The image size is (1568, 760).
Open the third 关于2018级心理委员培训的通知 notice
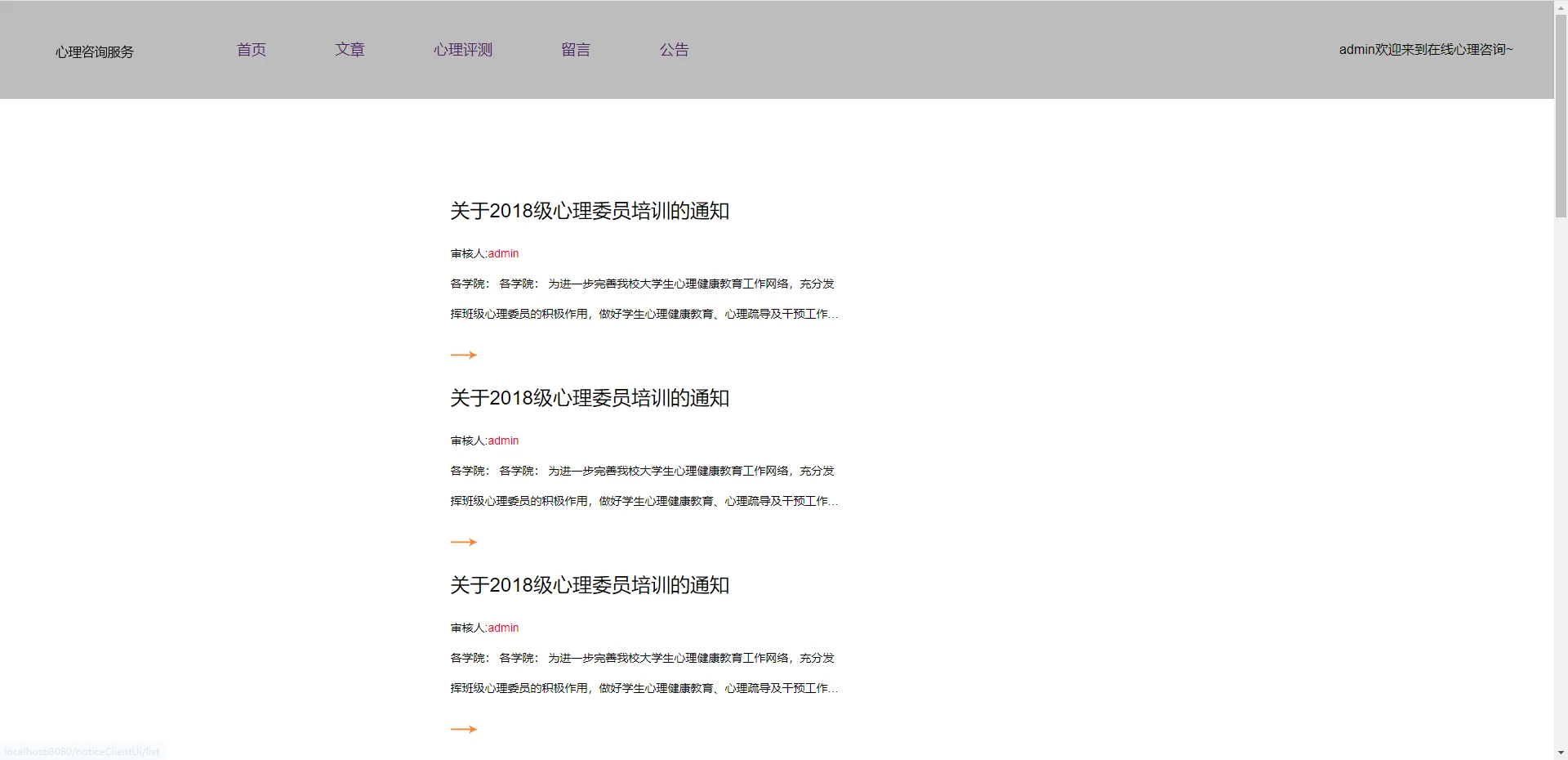point(589,584)
